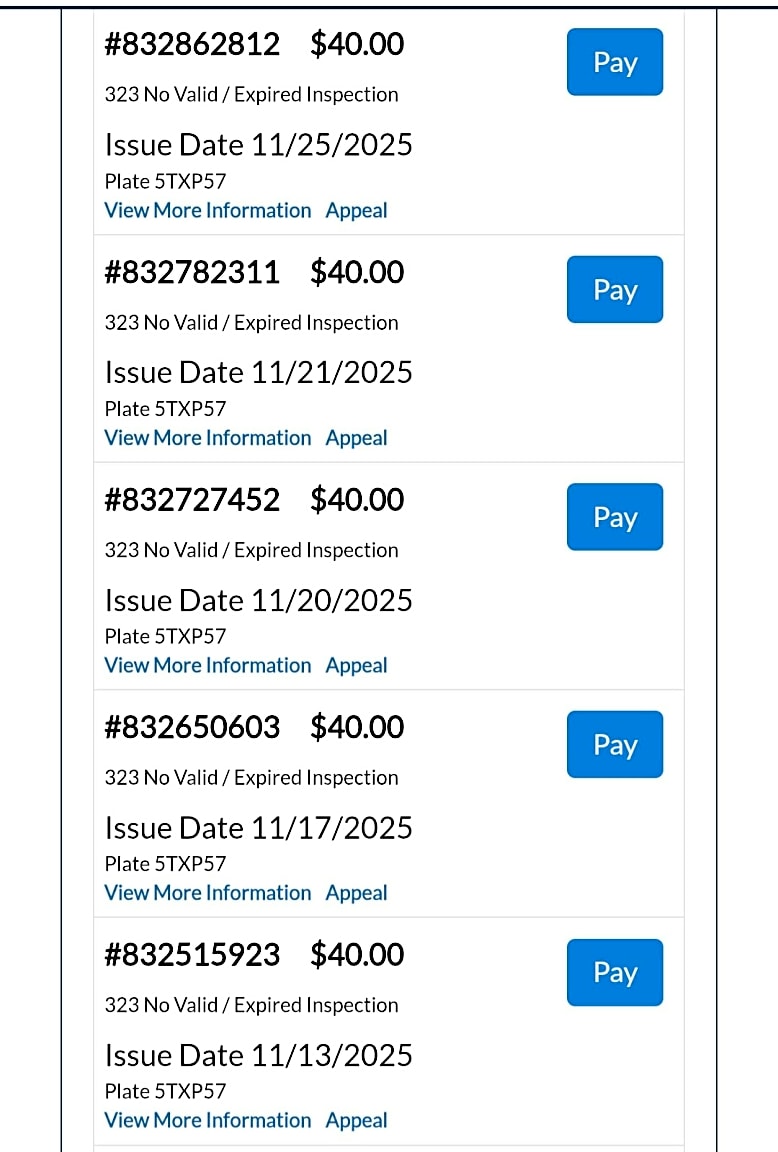778x1152 pixels.
Task: Pay ticket #832515923
Action: (614, 972)
